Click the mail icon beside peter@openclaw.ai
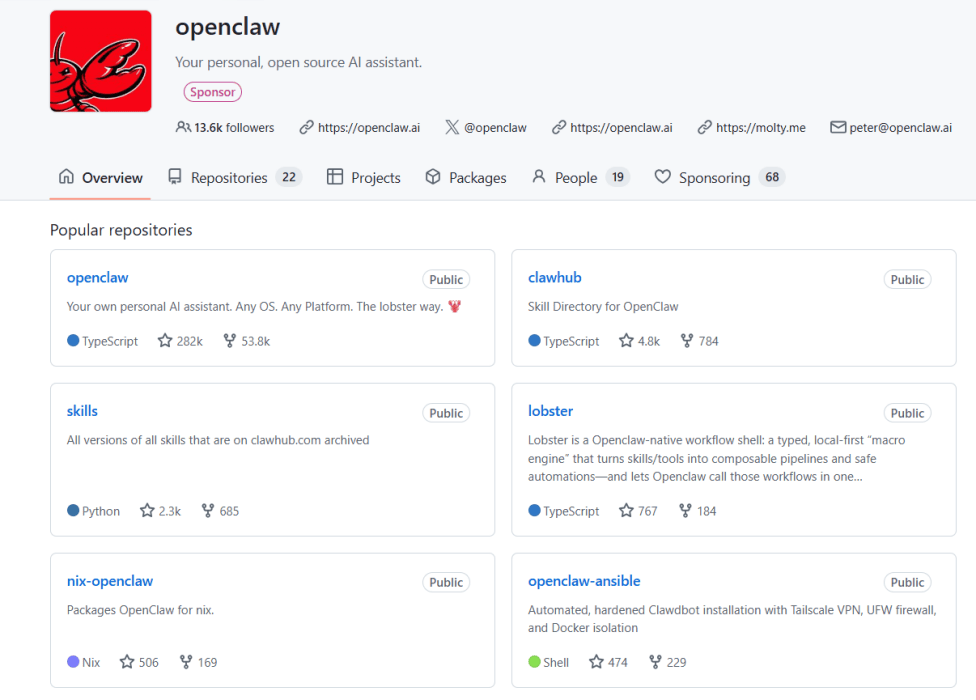This screenshot has width=976, height=700. point(838,128)
